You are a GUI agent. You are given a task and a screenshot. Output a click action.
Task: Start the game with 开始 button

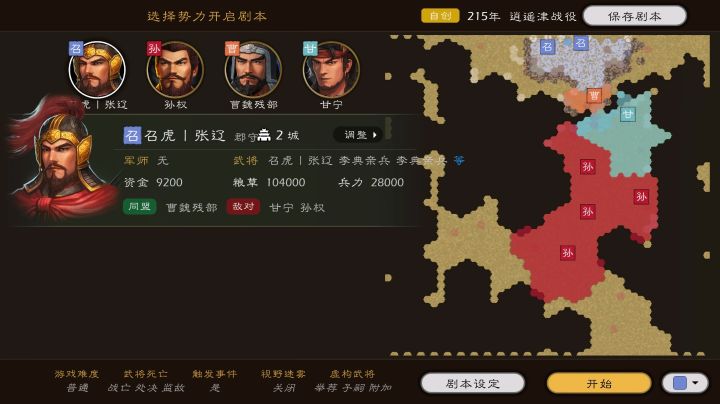(599, 383)
